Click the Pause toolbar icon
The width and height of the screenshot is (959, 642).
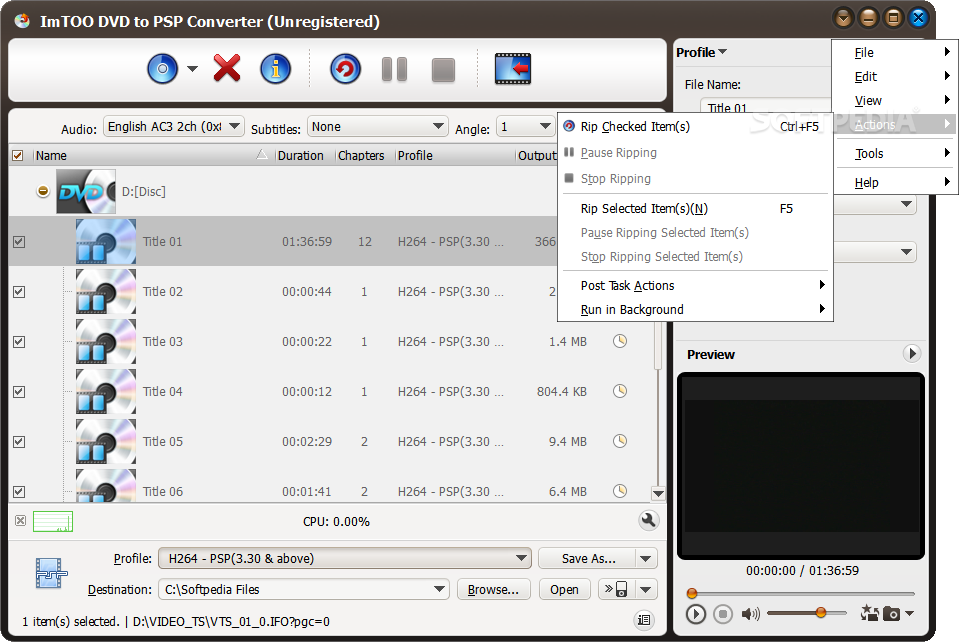pyautogui.click(x=394, y=69)
